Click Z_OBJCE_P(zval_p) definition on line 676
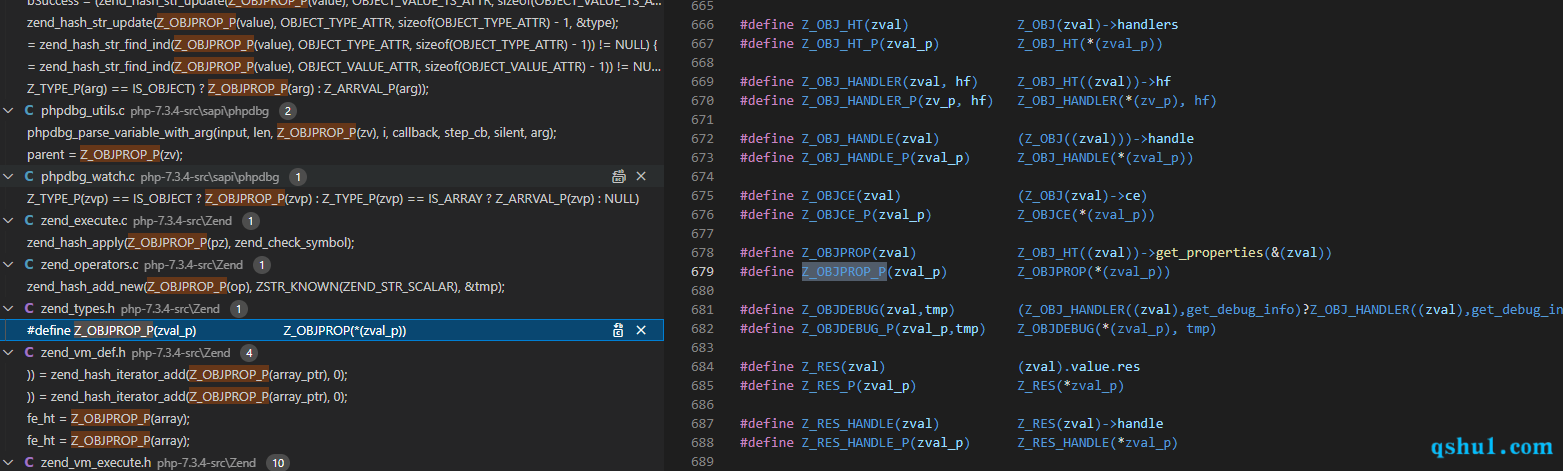Image resolution: width=1563 pixels, height=471 pixels. pyautogui.click(x=867, y=214)
